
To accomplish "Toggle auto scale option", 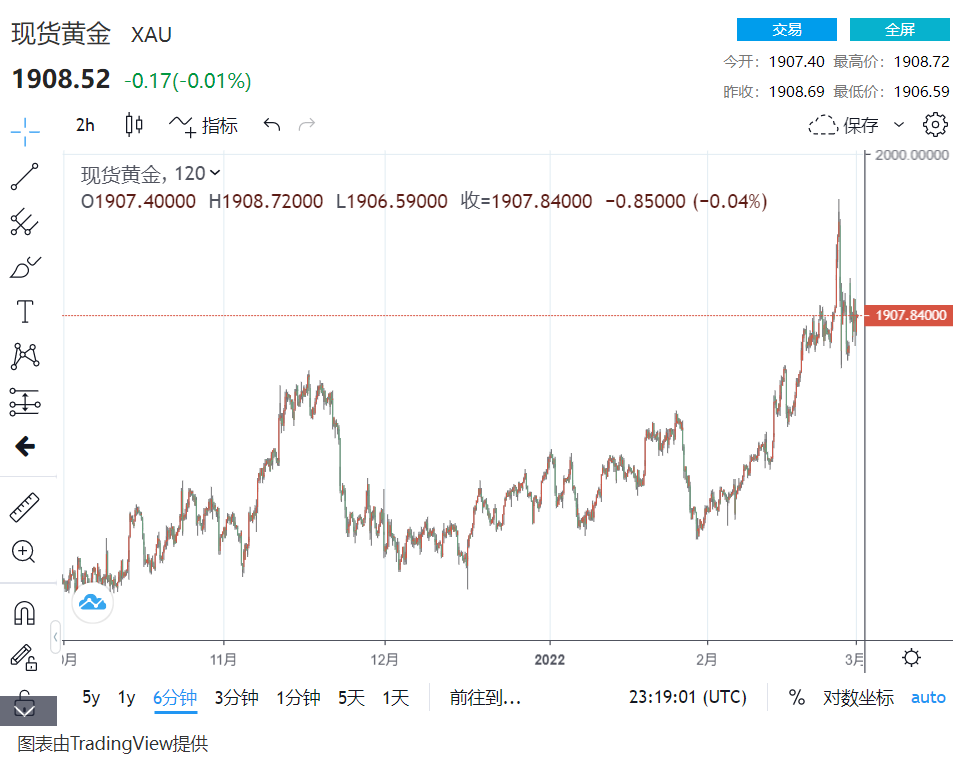I will (928, 698).
